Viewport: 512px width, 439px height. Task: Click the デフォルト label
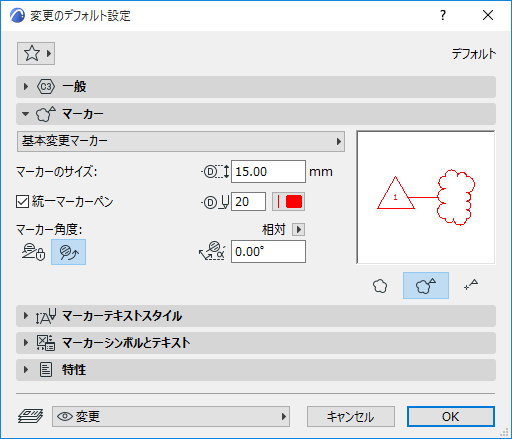[473, 54]
